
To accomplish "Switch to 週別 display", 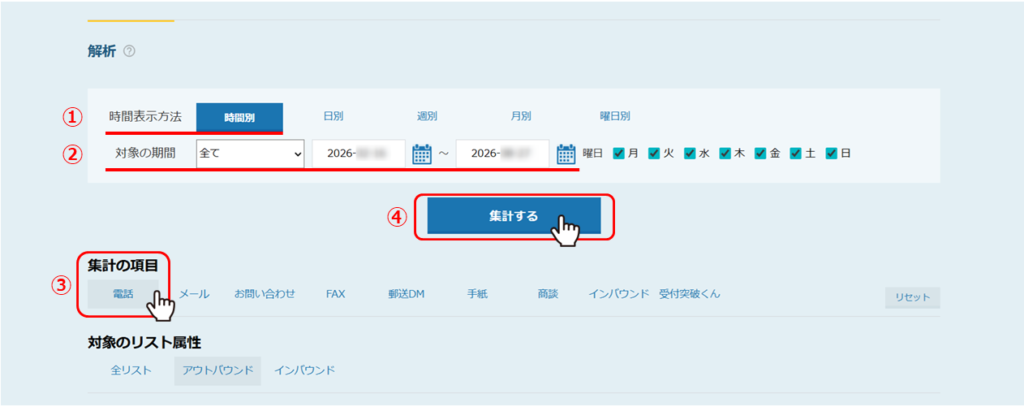I will point(427,117).
